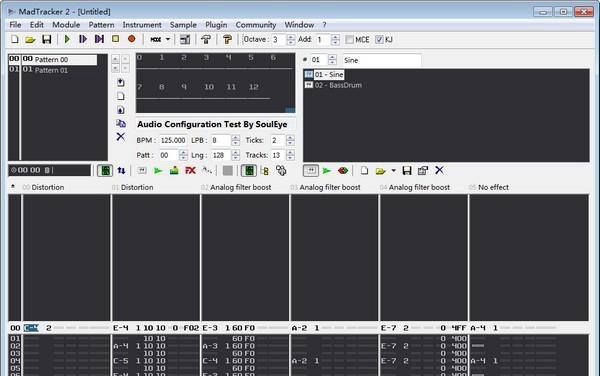This screenshot has width=600, height=376.
Task: Open a module with the folder icon
Action: [30, 39]
